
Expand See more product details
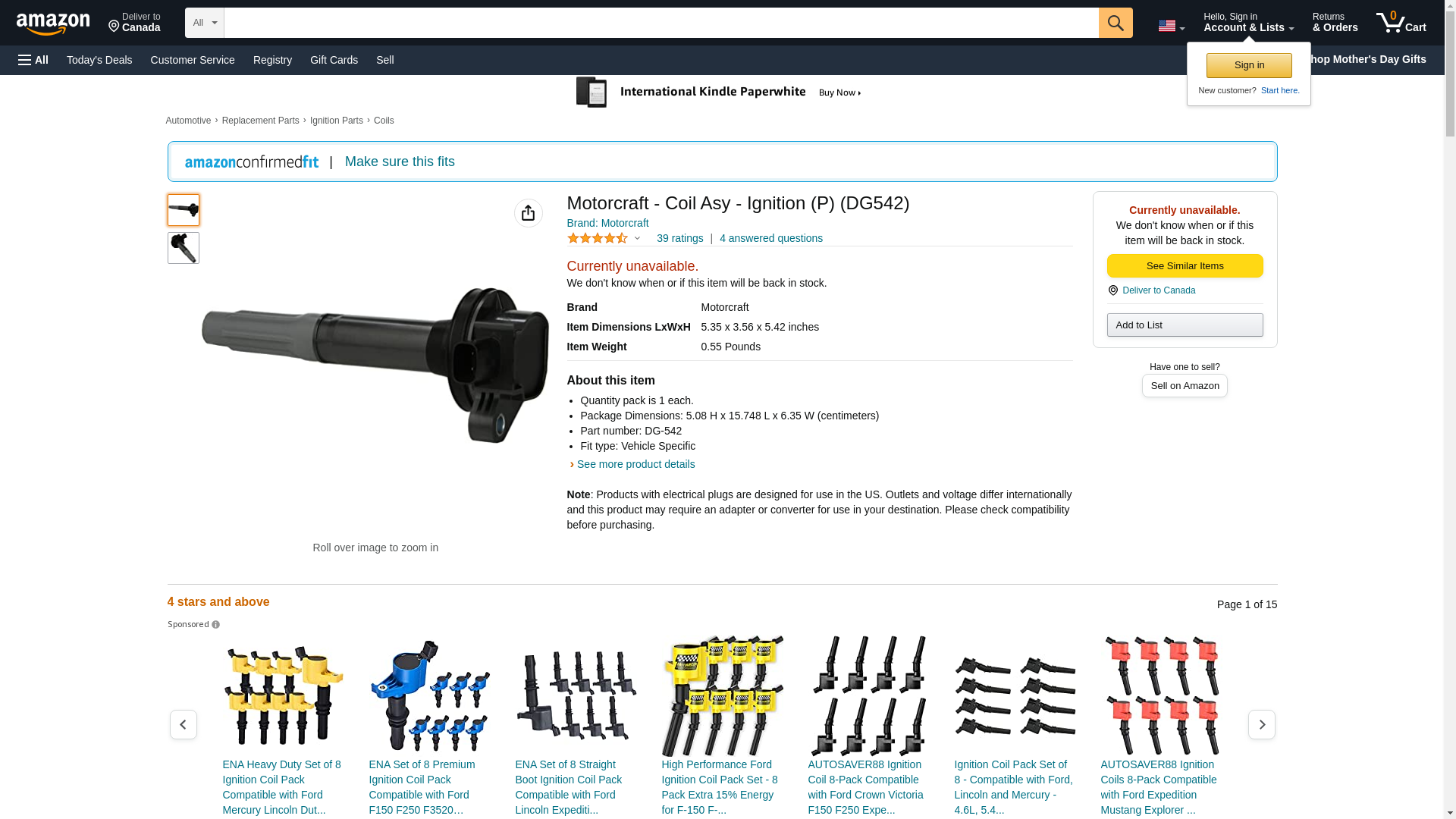(635, 464)
